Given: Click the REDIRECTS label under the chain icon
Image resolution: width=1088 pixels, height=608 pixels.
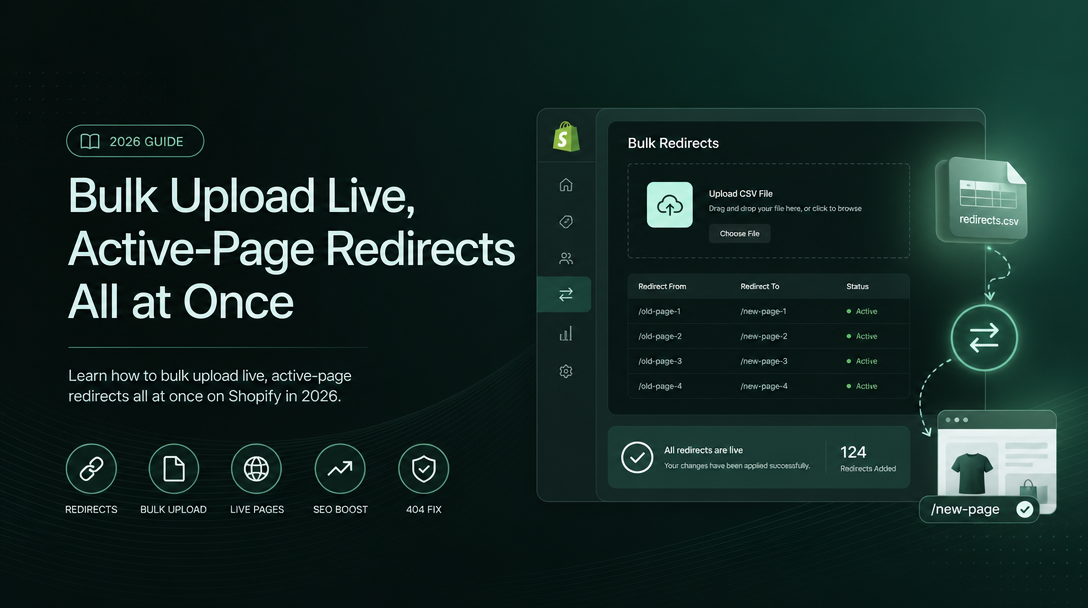Looking at the screenshot, I should click(x=91, y=509).
